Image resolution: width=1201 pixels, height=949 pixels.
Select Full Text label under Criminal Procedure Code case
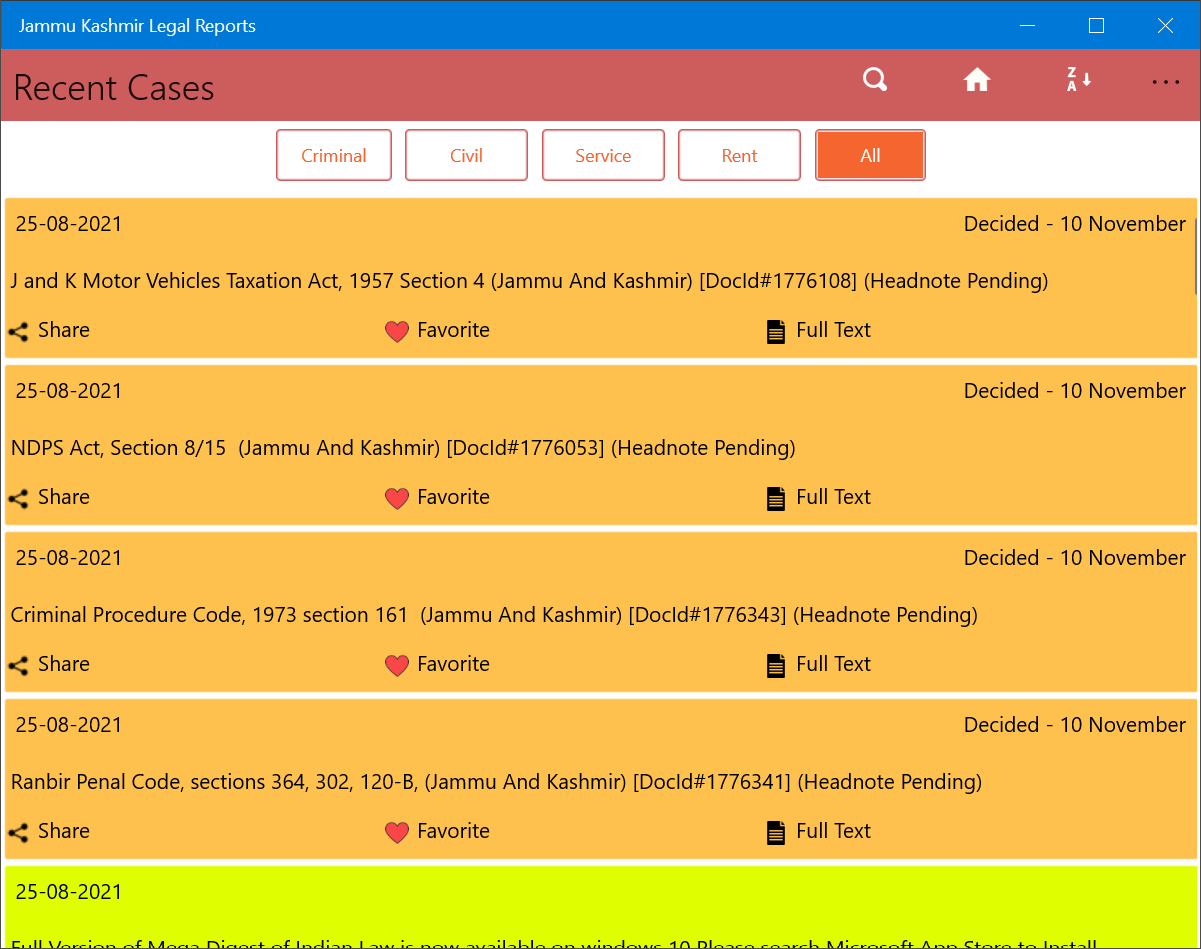[833, 664]
